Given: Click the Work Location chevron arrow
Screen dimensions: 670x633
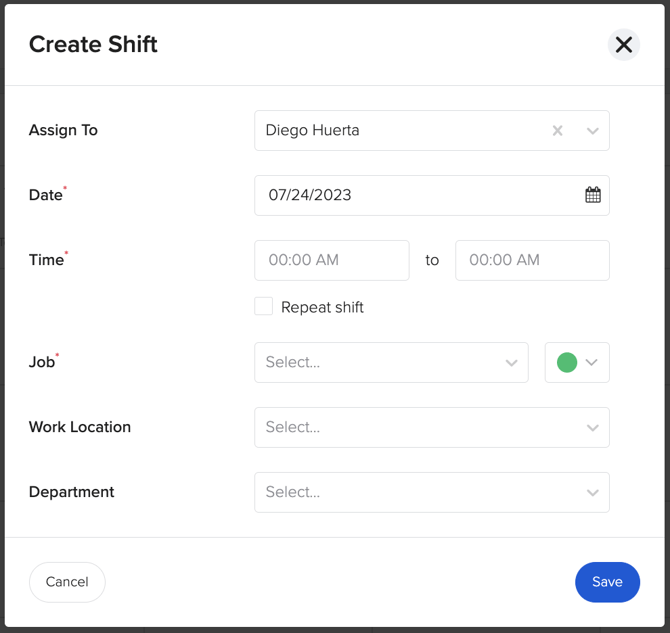Looking at the screenshot, I should (592, 428).
